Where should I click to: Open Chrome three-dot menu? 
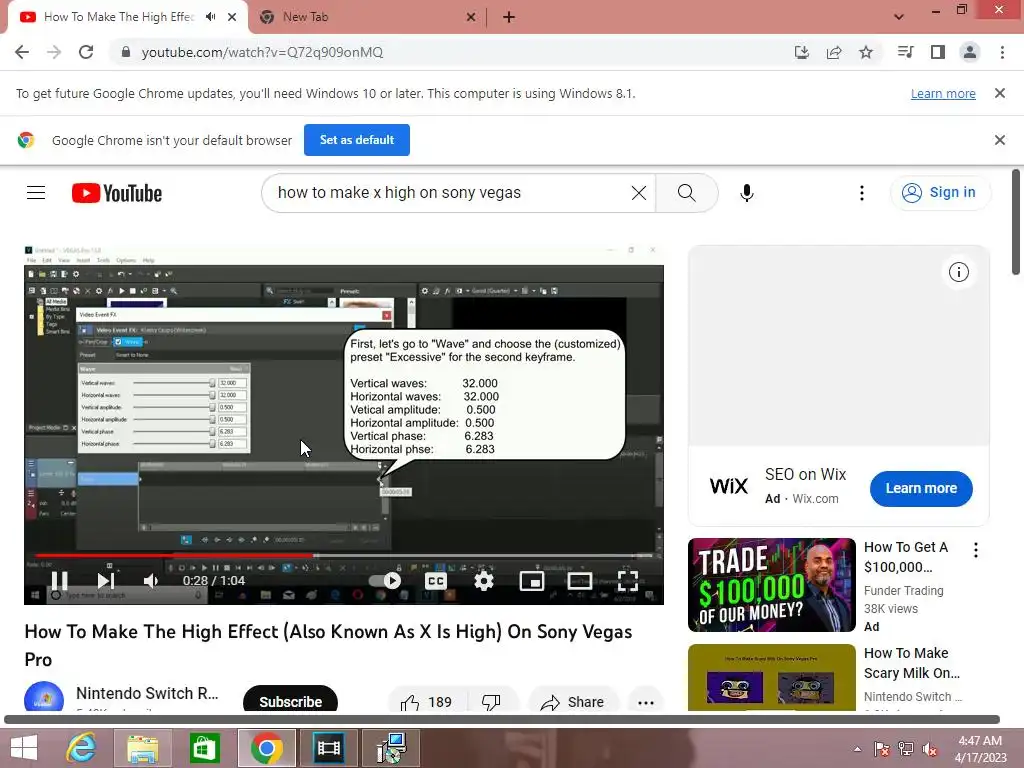[x=1002, y=52]
